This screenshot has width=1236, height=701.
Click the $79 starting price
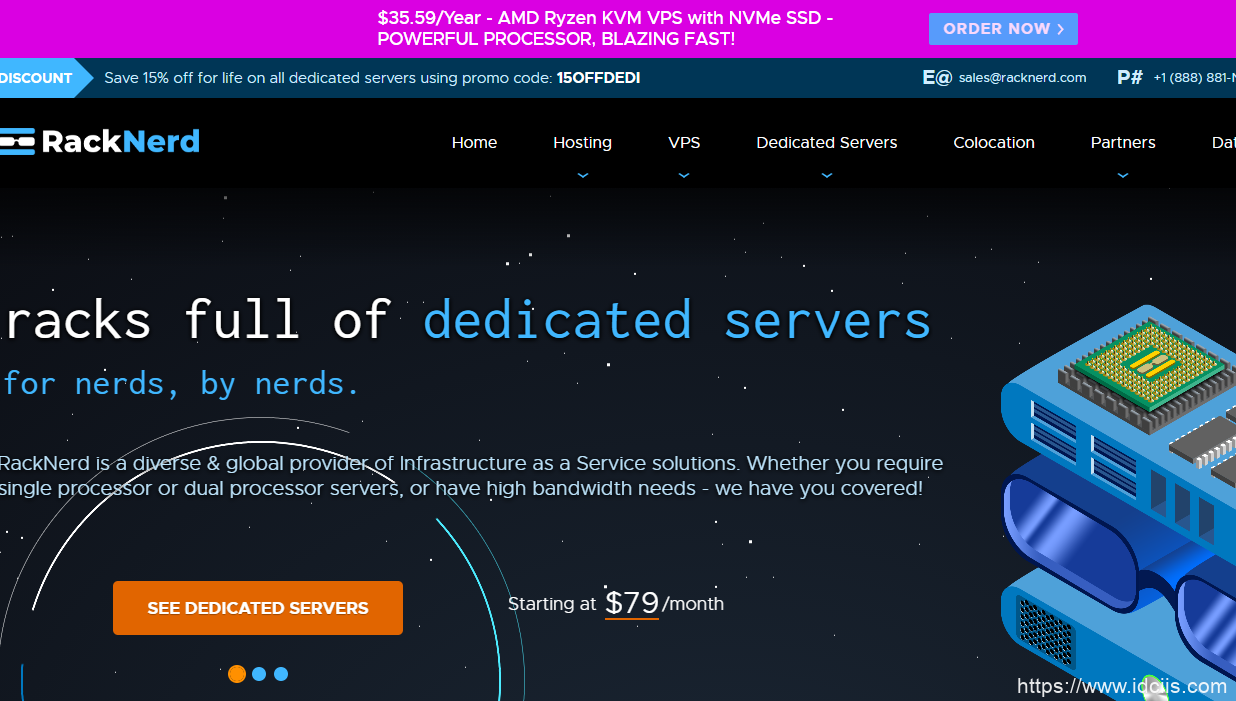click(x=632, y=603)
